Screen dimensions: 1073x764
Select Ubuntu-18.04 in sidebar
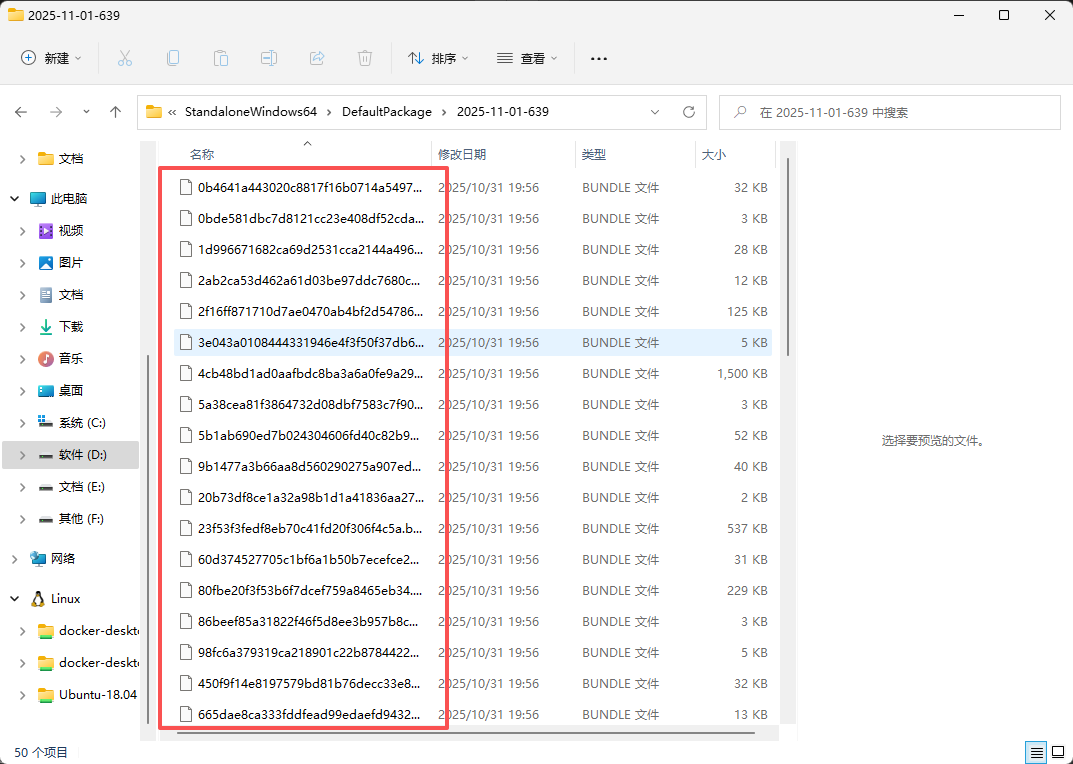(71, 695)
